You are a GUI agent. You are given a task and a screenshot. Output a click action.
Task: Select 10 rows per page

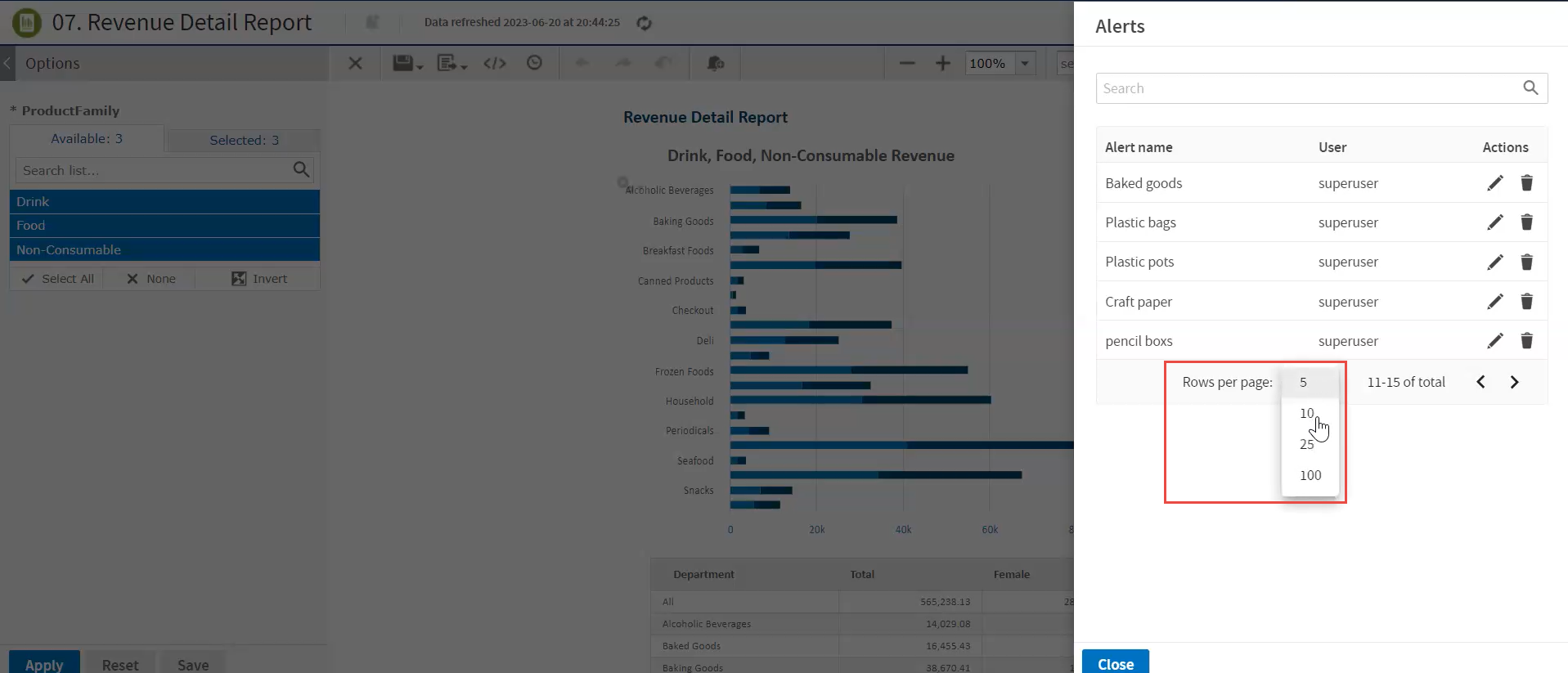(1310, 413)
